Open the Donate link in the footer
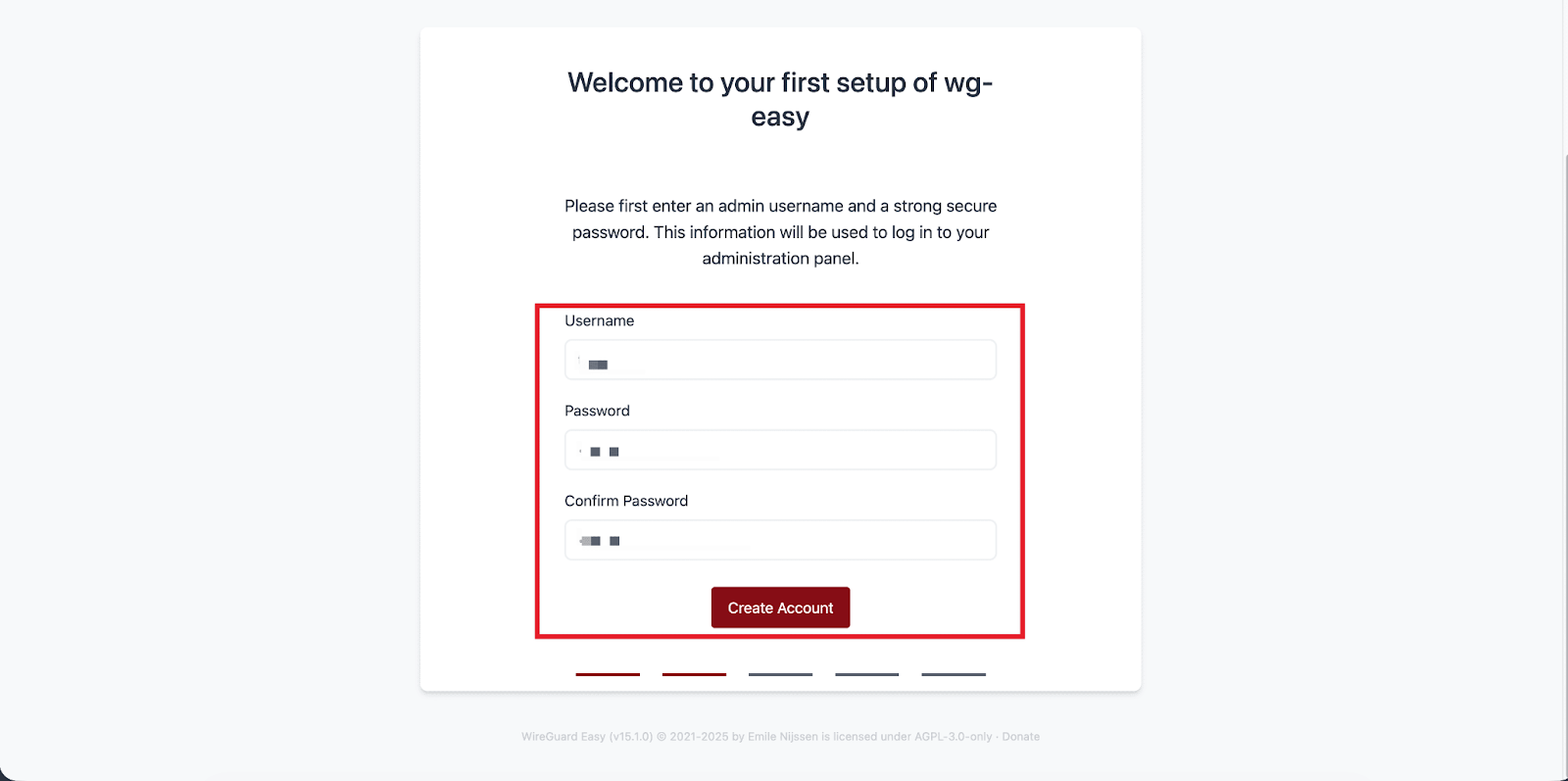The image size is (1568, 781). coord(1022,736)
